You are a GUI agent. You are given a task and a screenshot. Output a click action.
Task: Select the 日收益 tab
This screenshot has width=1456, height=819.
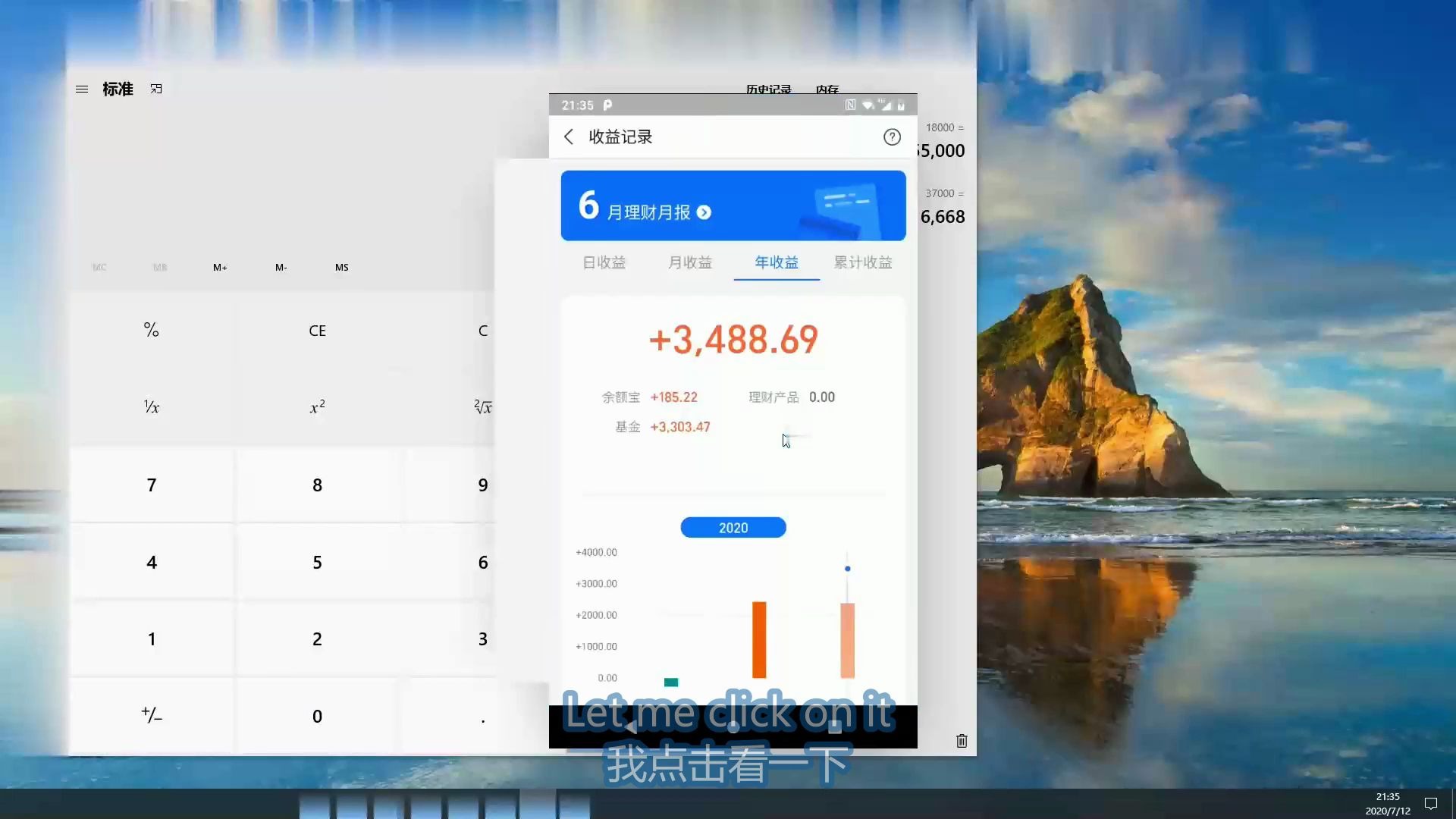click(x=604, y=262)
